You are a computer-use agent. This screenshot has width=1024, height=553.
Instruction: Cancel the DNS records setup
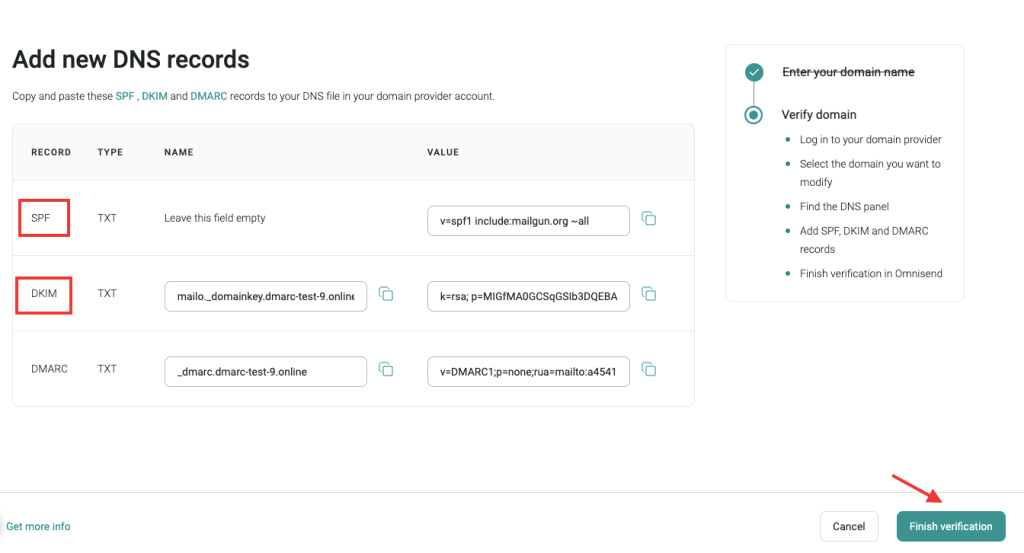coord(848,526)
